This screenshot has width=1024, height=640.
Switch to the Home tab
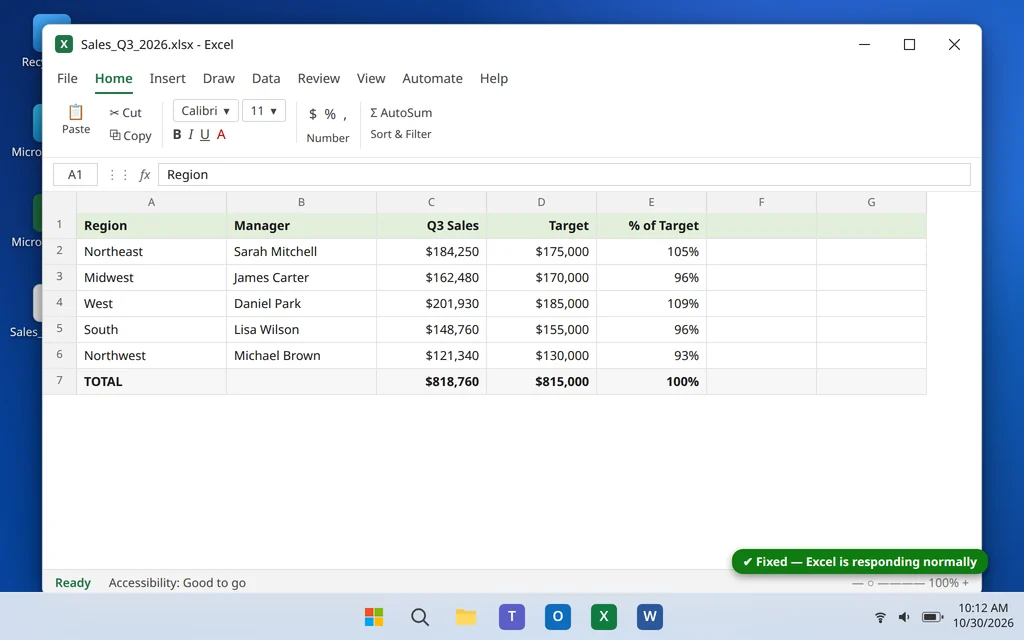114,78
